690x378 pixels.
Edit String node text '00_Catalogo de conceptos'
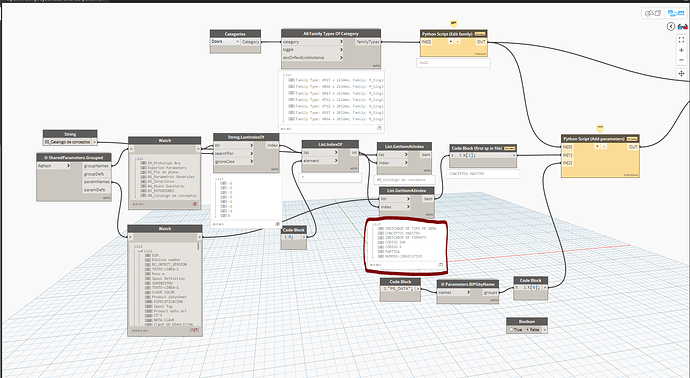pyautogui.click(x=67, y=142)
